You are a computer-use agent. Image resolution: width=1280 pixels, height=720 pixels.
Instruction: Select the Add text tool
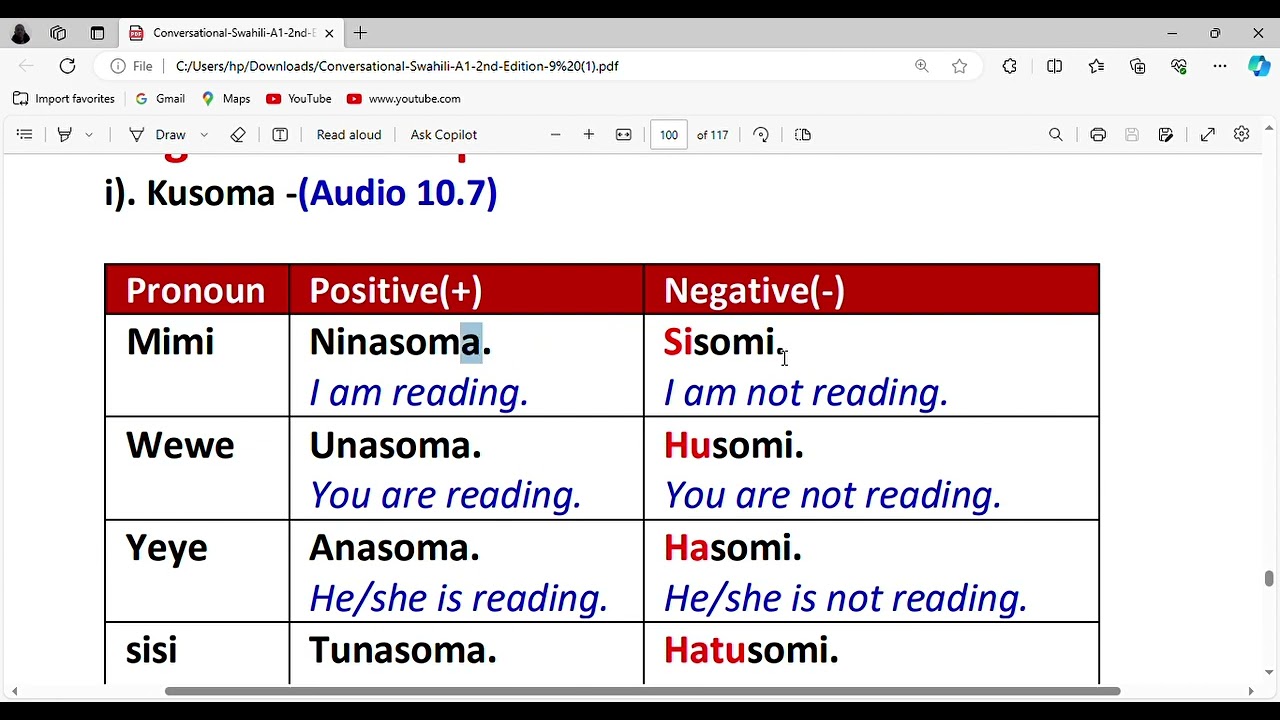tap(280, 135)
